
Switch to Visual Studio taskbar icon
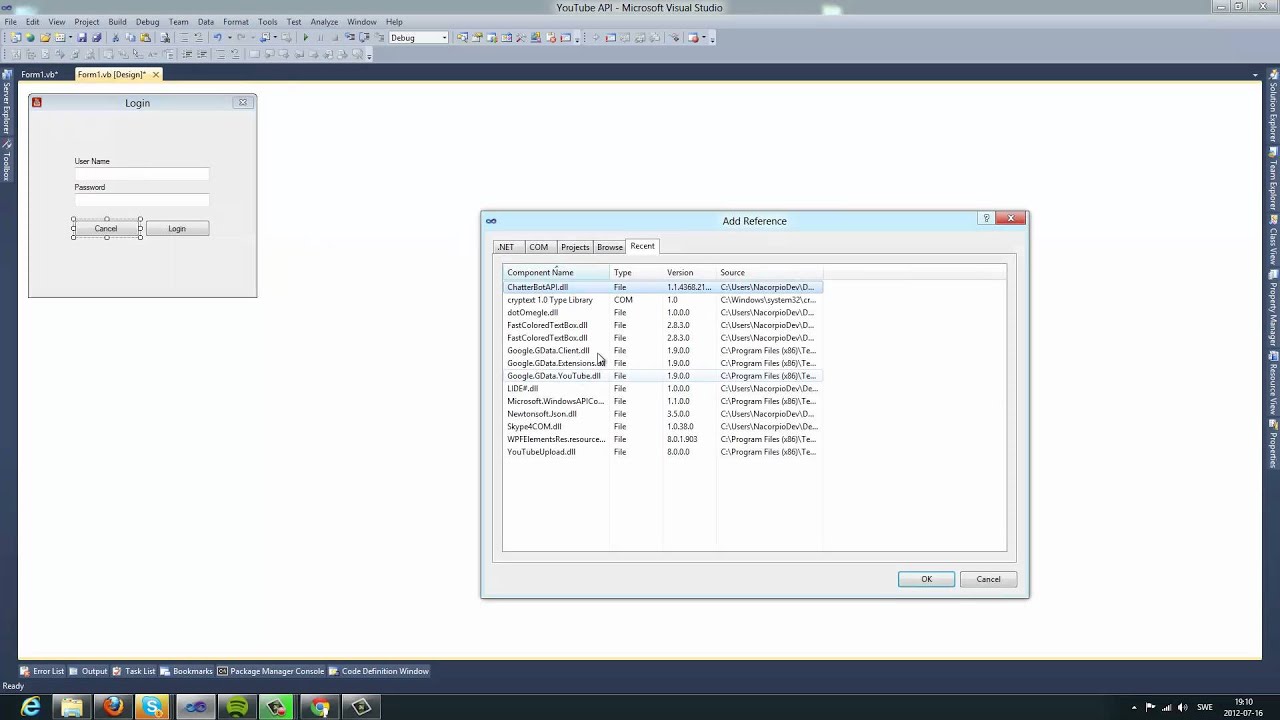coord(195,707)
